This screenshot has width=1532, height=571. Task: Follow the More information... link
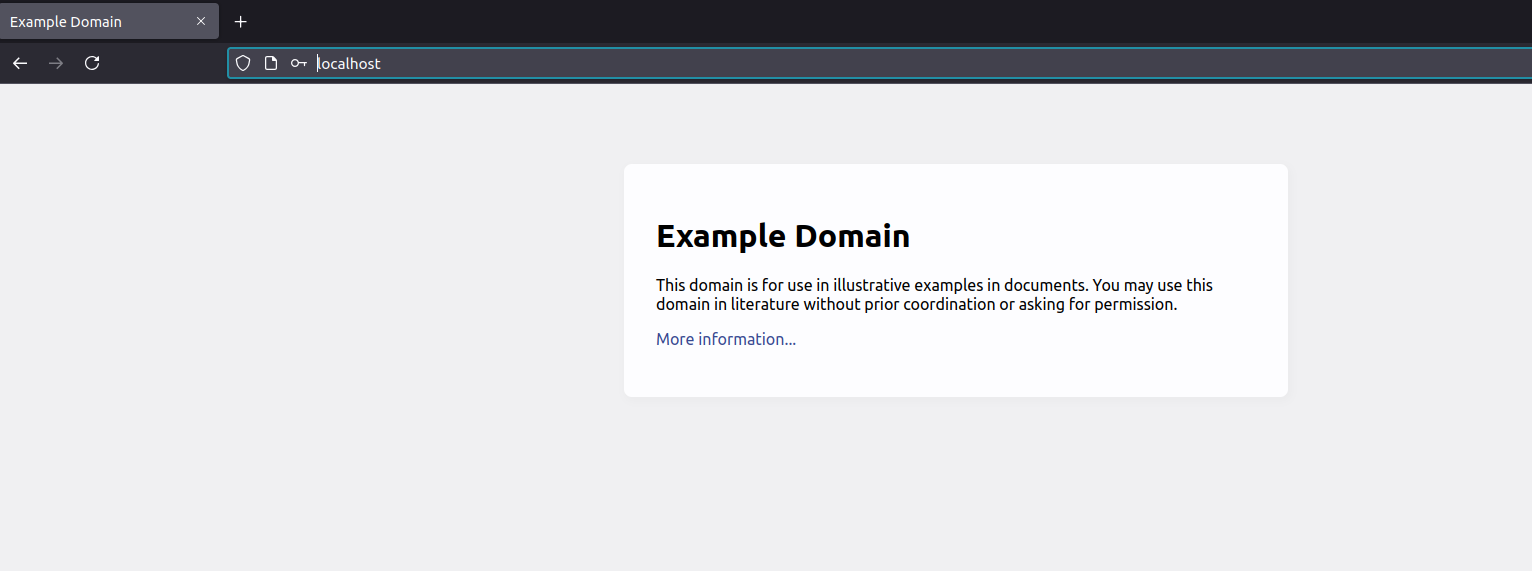click(x=726, y=339)
